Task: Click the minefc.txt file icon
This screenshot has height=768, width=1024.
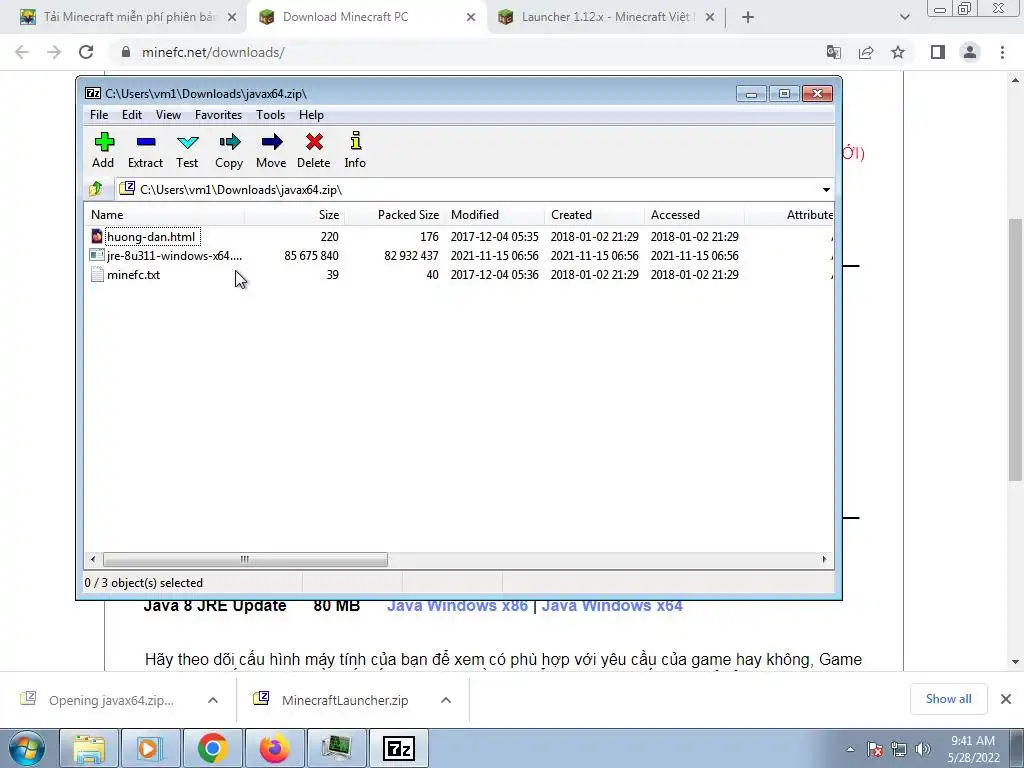Action: point(97,274)
